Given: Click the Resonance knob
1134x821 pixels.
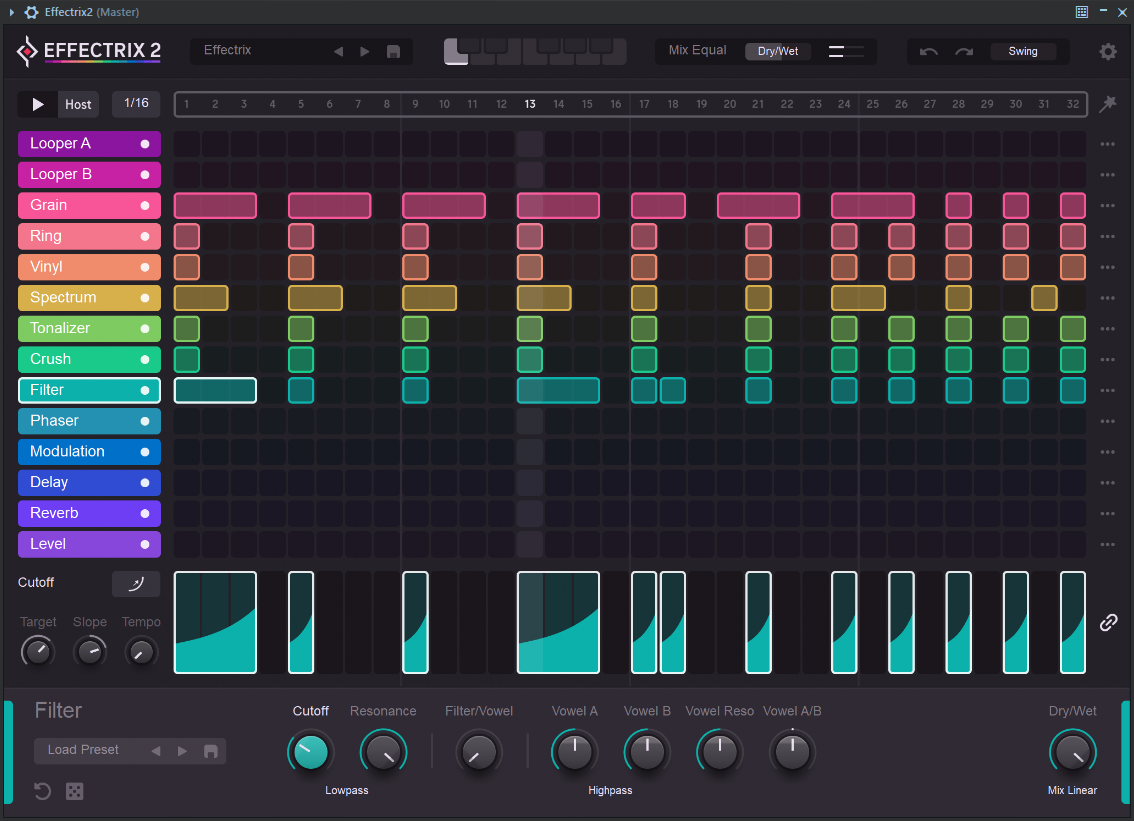Looking at the screenshot, I should (383, 753).
